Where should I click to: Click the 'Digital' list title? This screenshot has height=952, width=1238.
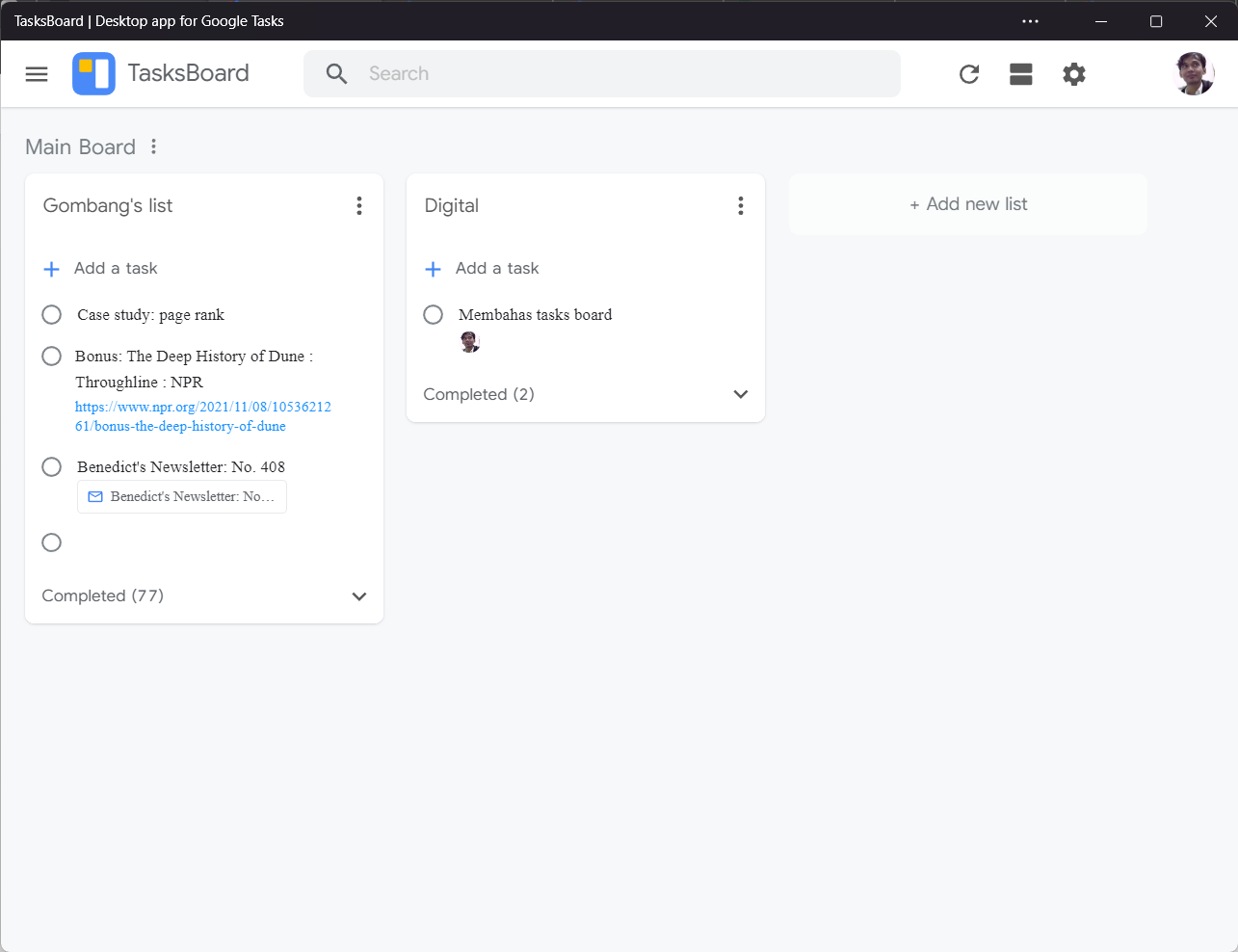[452, 205]
